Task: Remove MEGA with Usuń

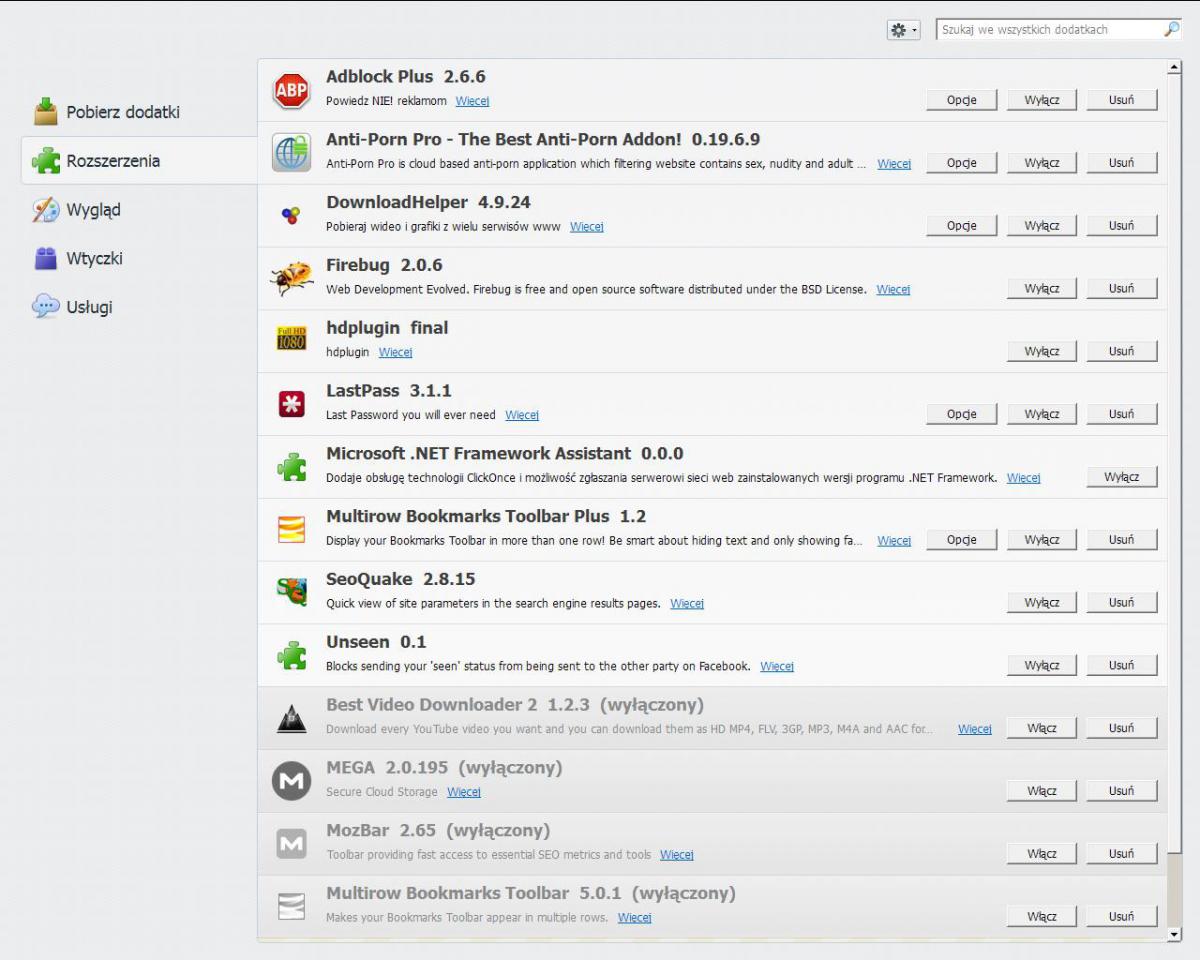Action: (x=1122, y=791)
